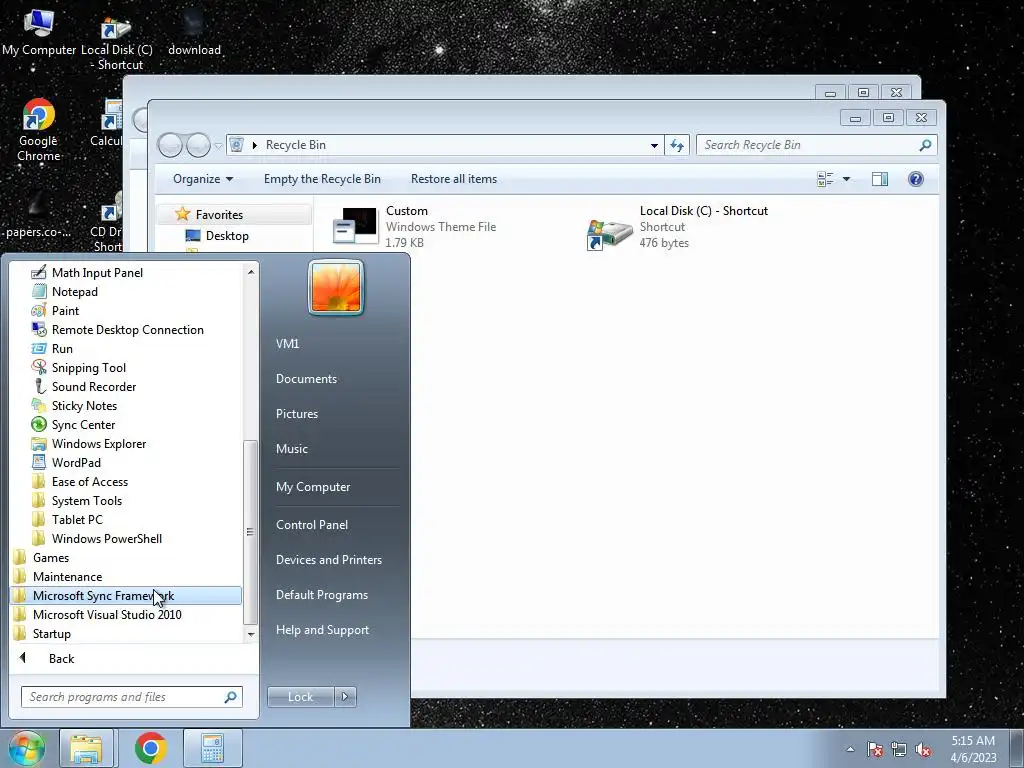
Task: Click the Action Center flag tray icon
Action: click(874, 749)
